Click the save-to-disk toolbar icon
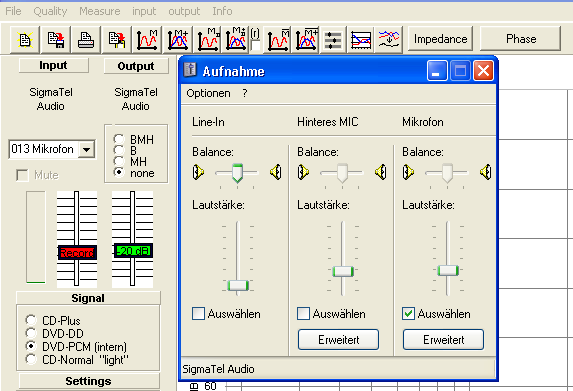Image resolution: width=573 pixels, height=391 pixels. (x=56, y=39)
